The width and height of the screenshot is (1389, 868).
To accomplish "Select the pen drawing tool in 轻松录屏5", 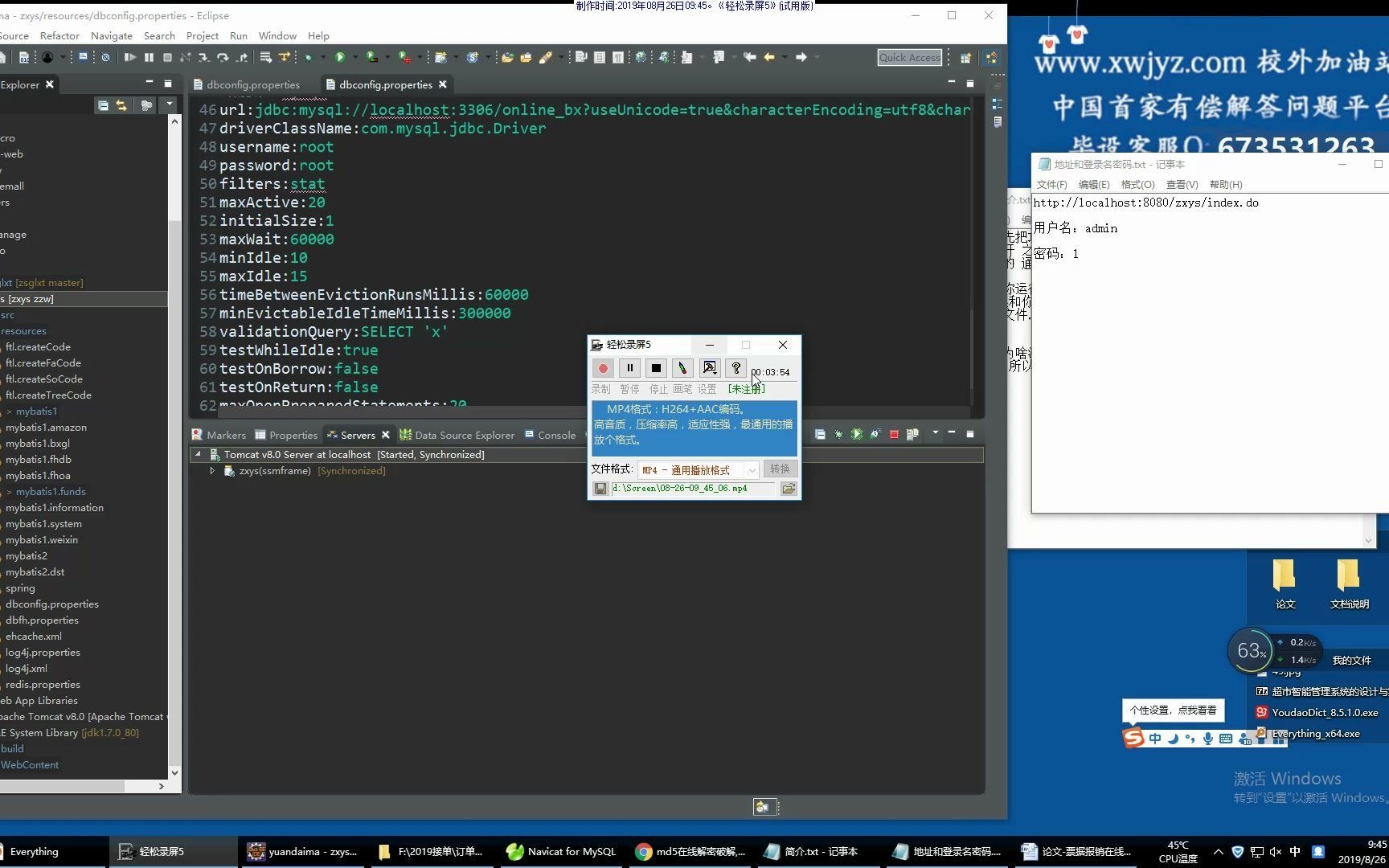I will pyautogui.click(x=682, y=368).
